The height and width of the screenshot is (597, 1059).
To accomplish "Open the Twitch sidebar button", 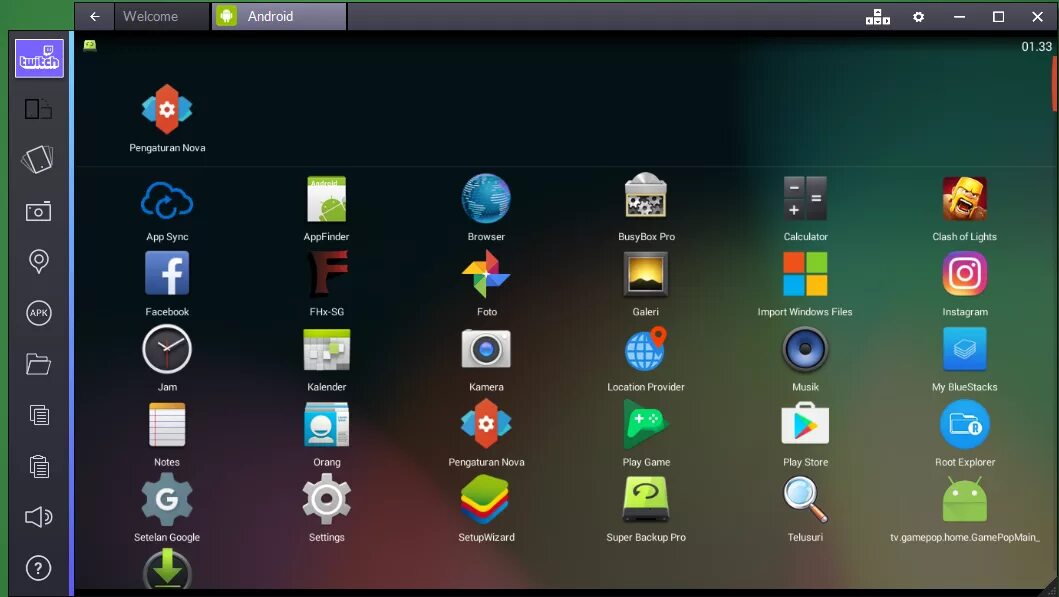I will pos(39,58).
